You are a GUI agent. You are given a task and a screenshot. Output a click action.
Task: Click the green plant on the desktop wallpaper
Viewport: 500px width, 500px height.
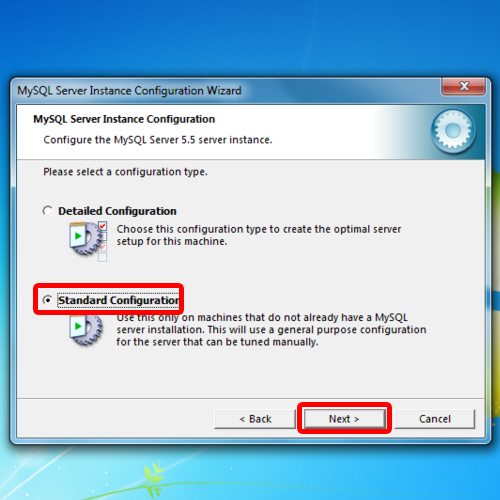click(155, 478)
